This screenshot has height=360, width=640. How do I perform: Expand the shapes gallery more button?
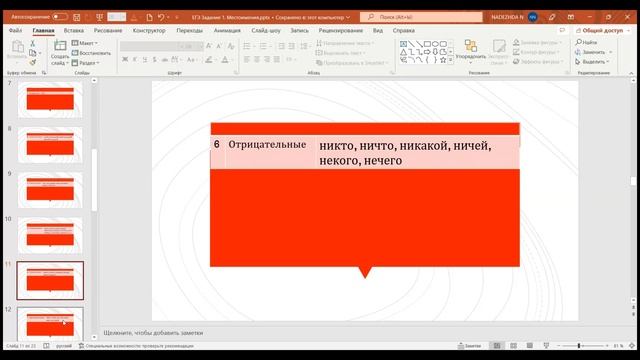point(451,60)
